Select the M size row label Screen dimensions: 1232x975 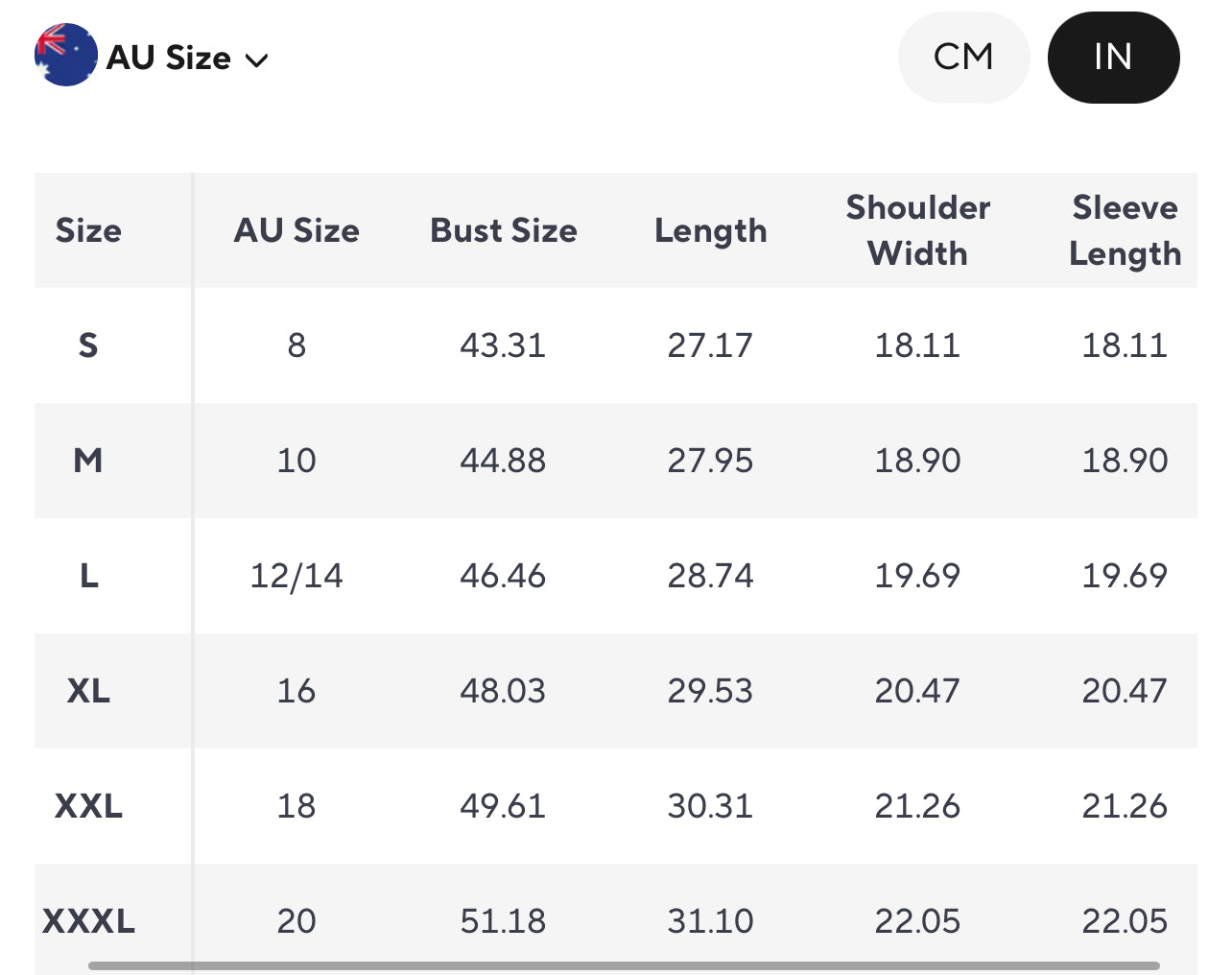pyautogui.click(x=88, y=461)
